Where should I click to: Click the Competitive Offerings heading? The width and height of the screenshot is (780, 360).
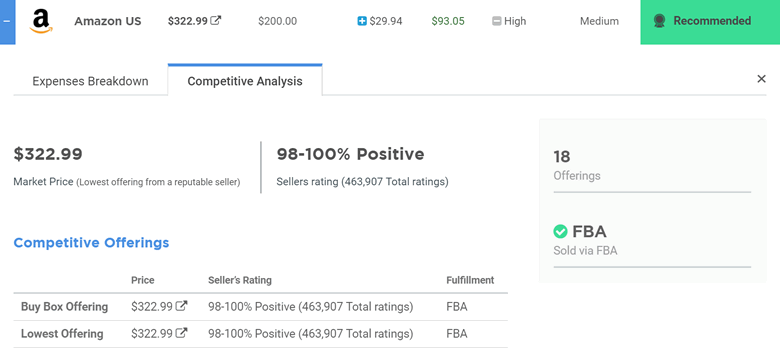(x=91, y=243)
